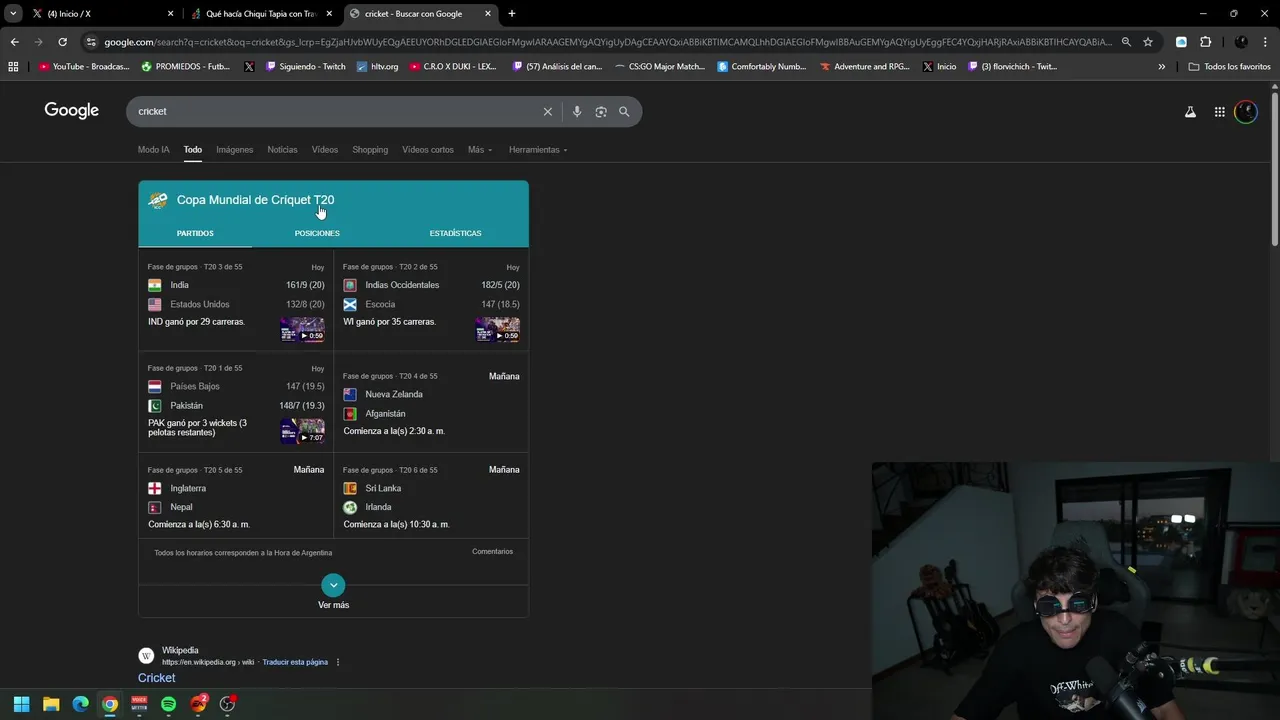The height and width of the screenshot is (720, 1280).
Task: Open a new browser tab
Action: 512,14
